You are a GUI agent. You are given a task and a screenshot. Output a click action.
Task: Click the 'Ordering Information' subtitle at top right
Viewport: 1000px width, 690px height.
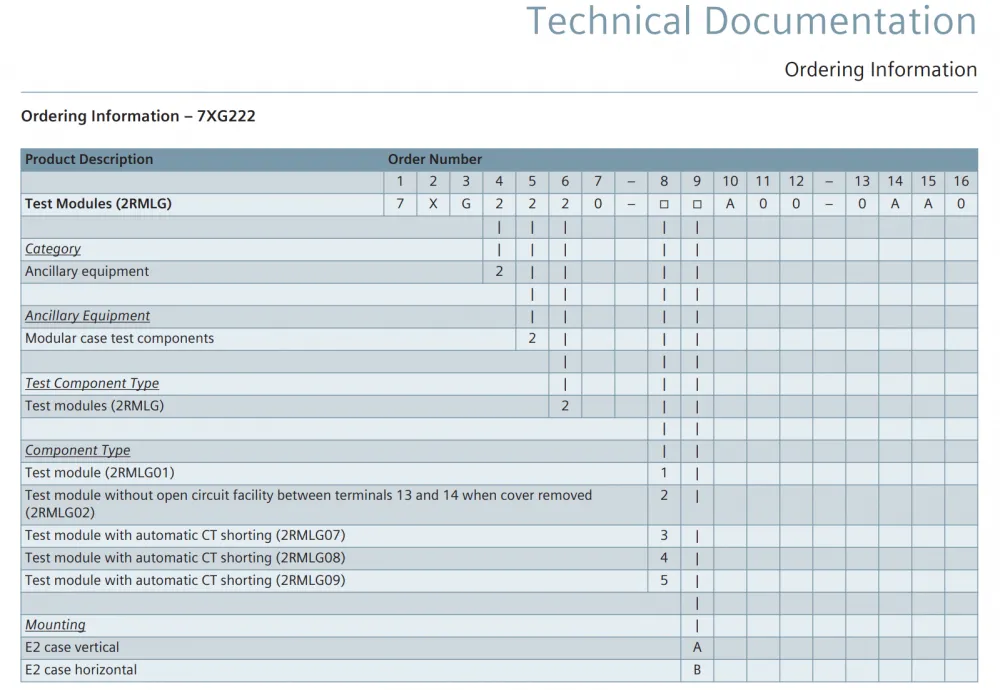(x=880, y=70)
